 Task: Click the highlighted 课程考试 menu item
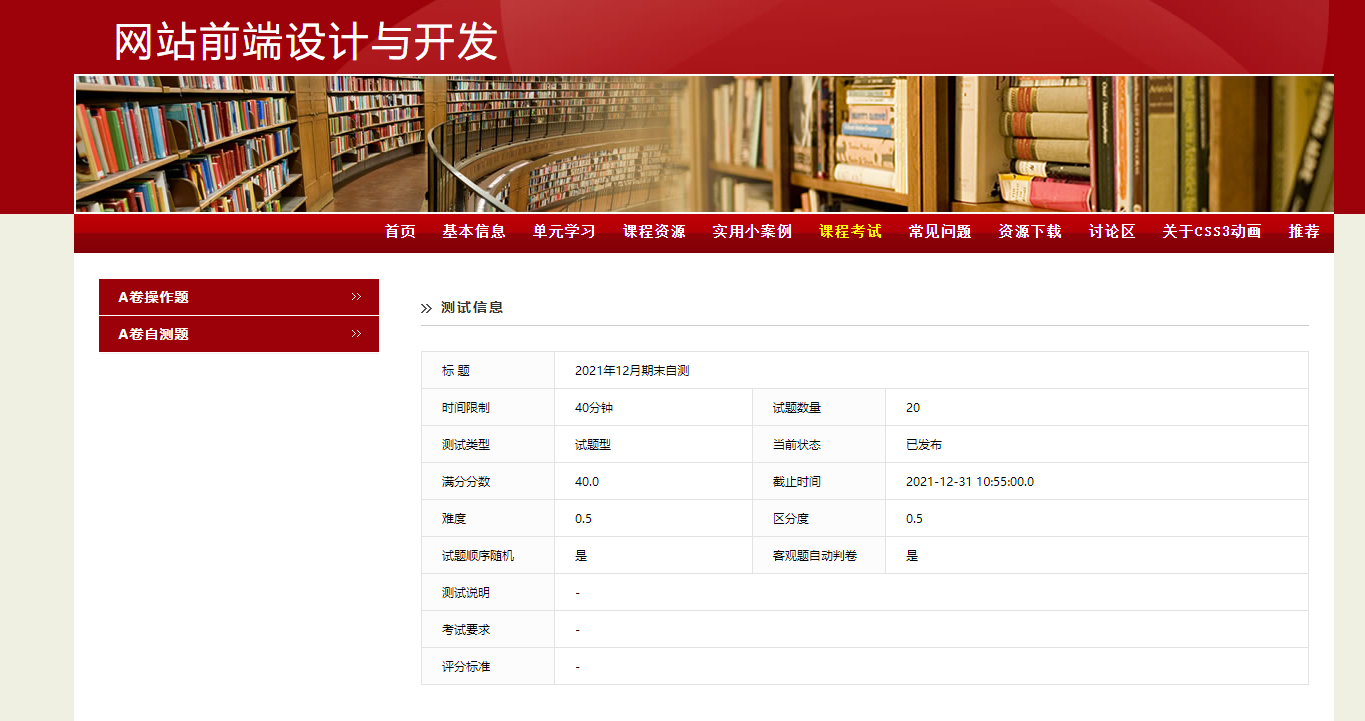coord(850,232)
